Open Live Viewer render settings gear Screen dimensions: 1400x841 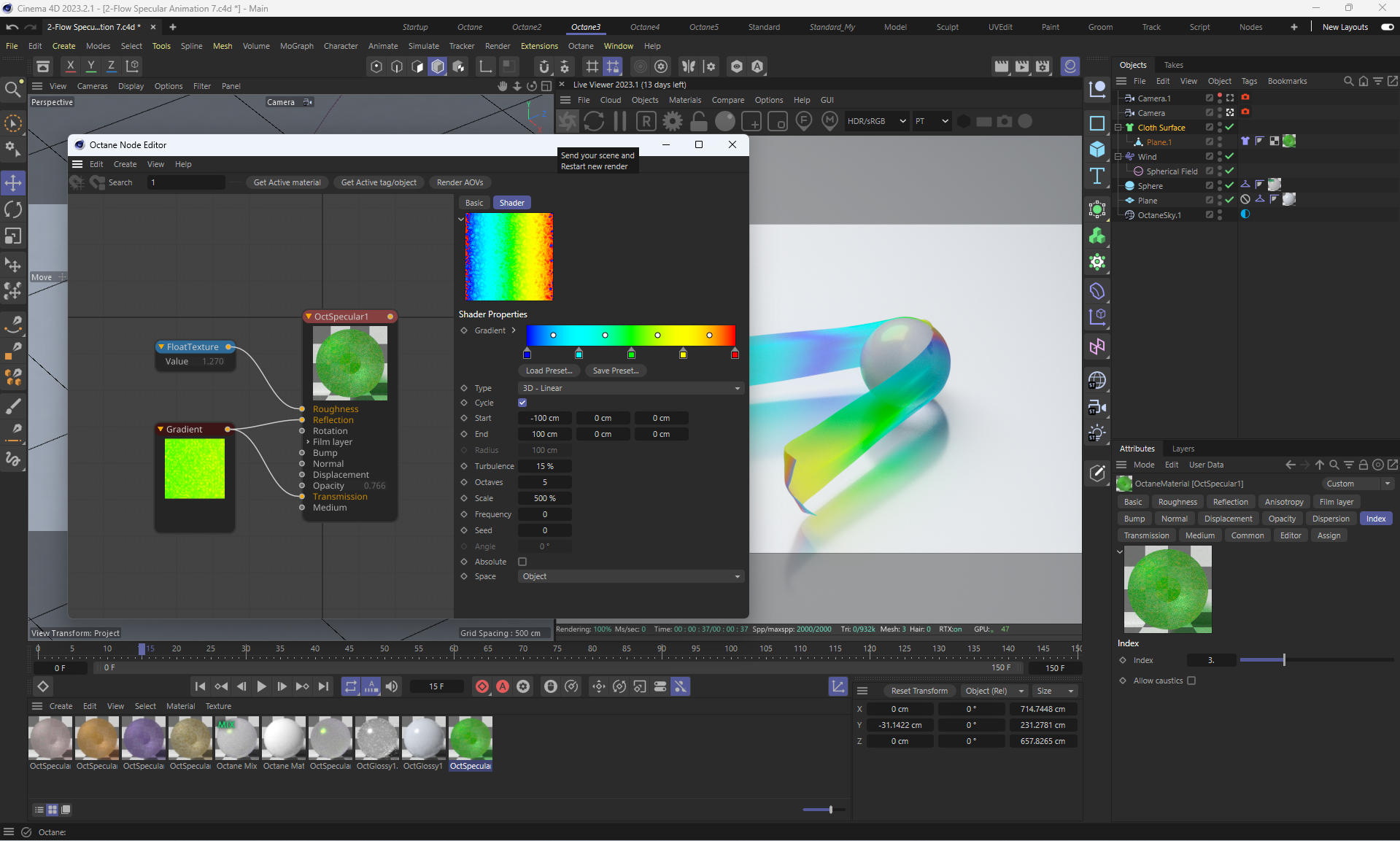click(673, 121)
